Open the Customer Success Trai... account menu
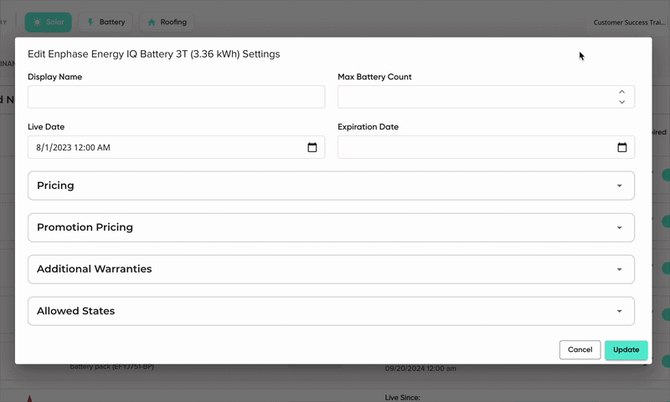This screenshot has height=402, width=670. coord(629,22)
